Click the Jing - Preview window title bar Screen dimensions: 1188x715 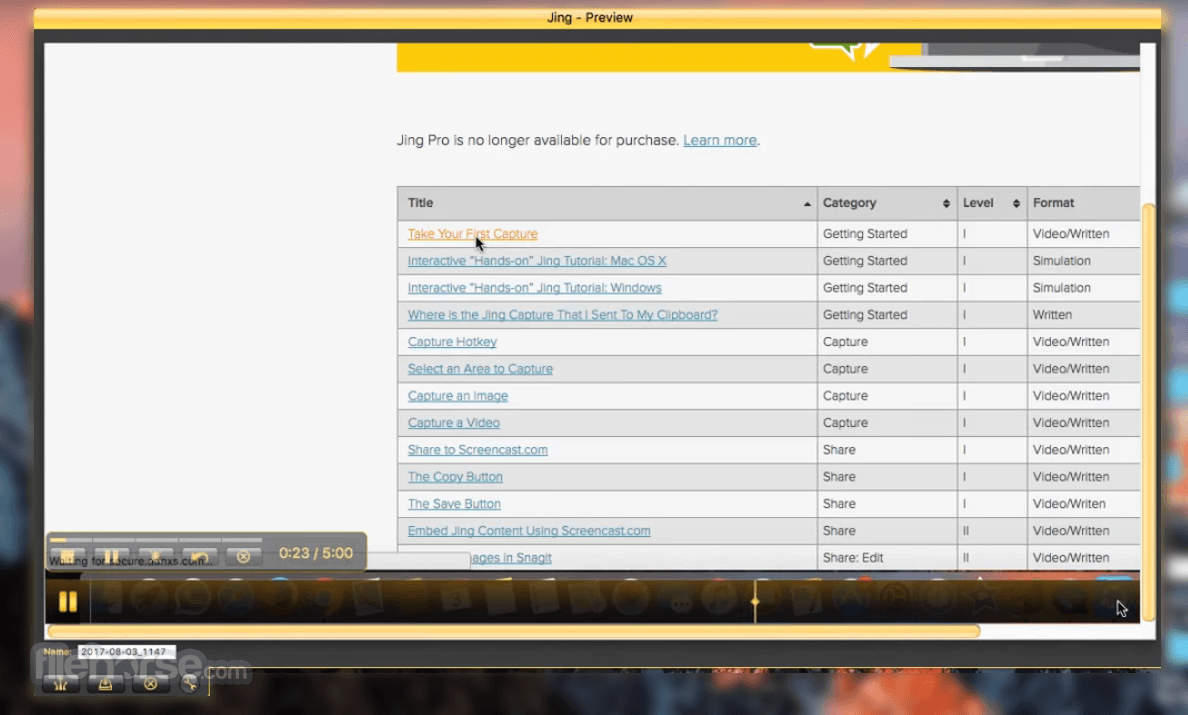pos(597,17)
